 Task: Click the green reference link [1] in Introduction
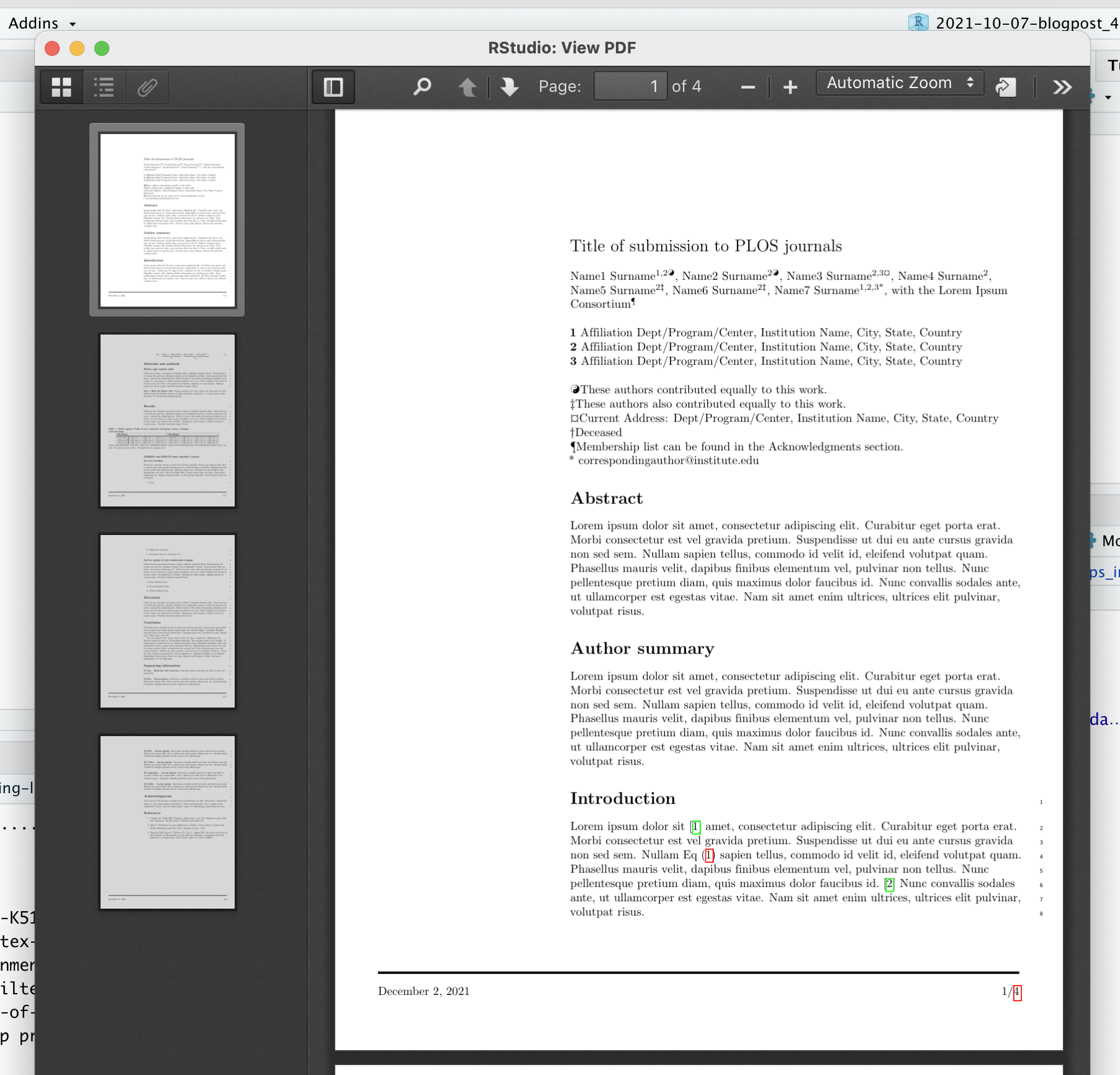coord(696,826)
